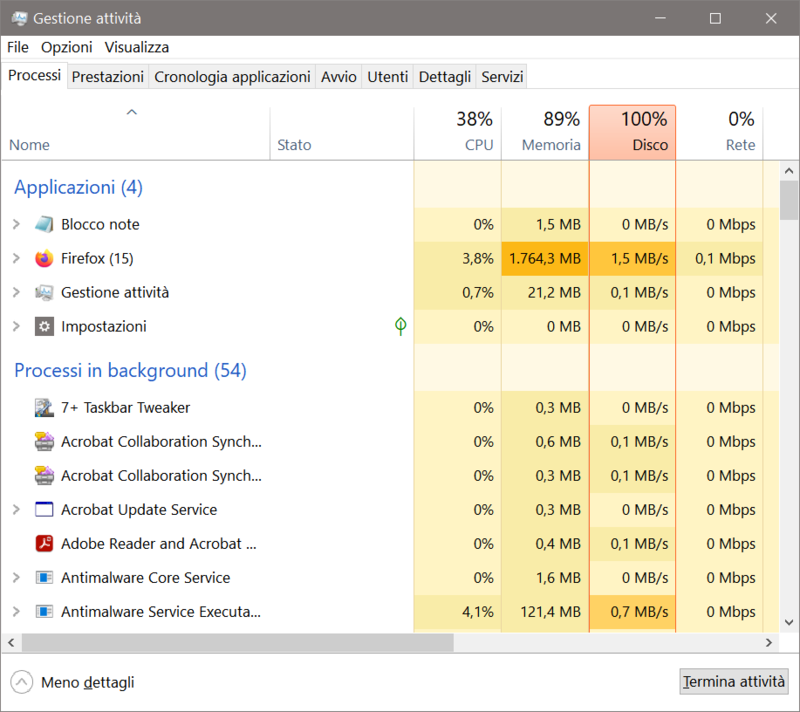The width and height of the screenshot is (800, 712).
Task: Click the horizontal scrollbar thumb
Action: pyautogui.click(x=237, y=643)
